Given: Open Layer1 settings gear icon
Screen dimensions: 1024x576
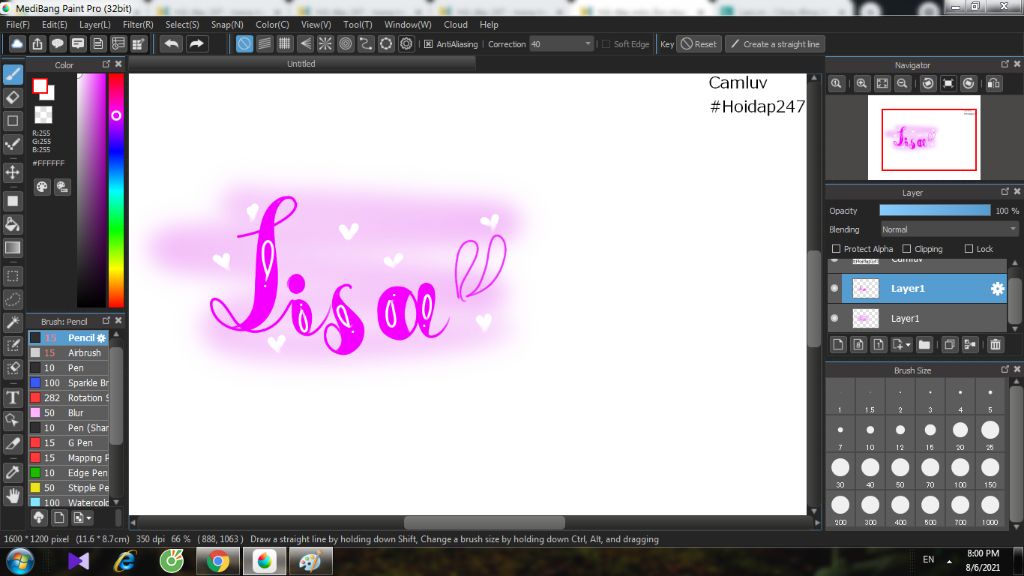Looking at the screenshot, I should 997,289.
